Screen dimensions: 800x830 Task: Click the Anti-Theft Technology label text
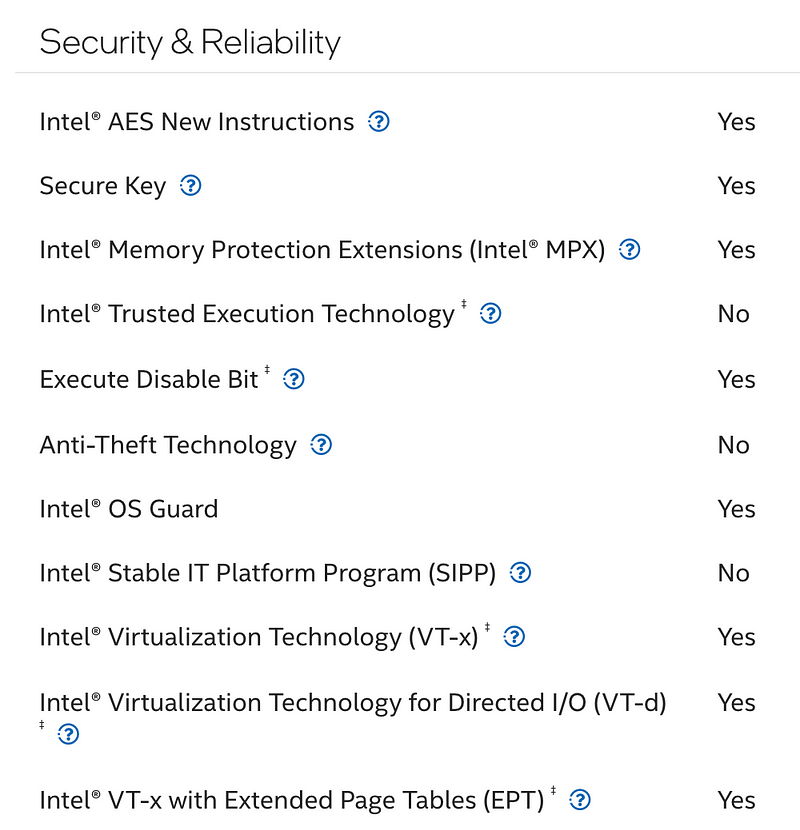click(x=168, y=445)
